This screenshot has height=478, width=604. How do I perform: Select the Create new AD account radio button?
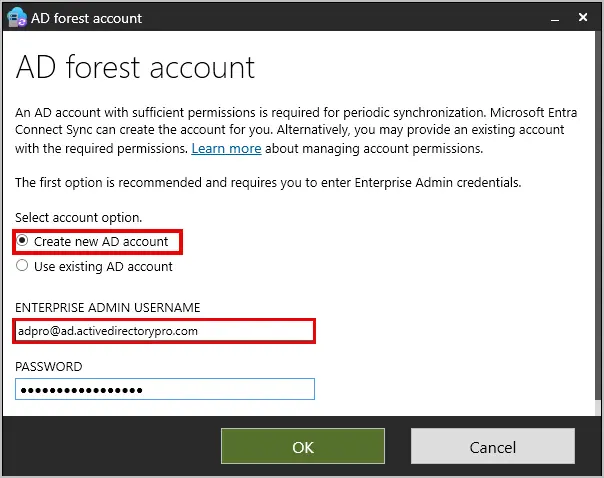[22, 241]
